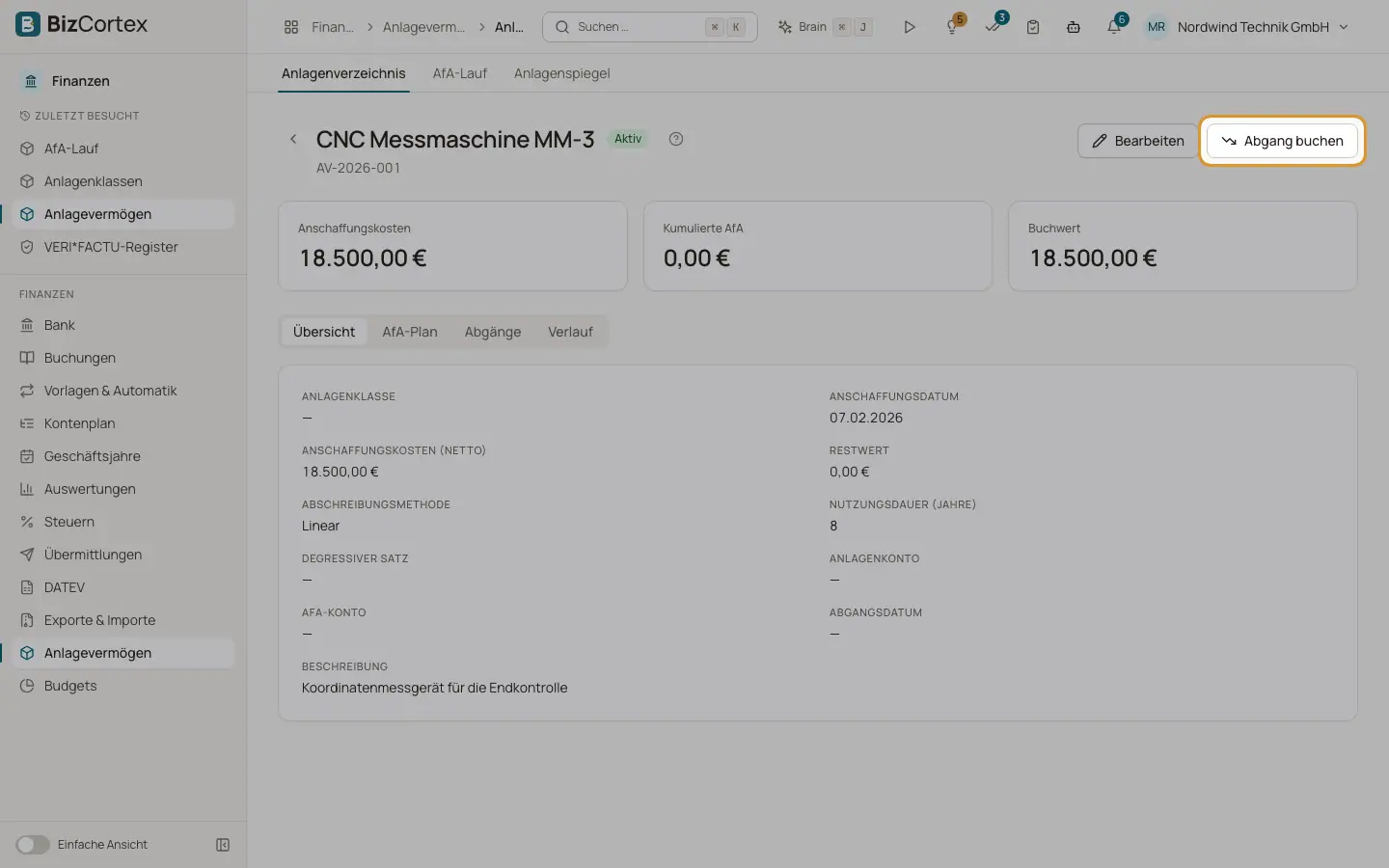Open the AfA-Plan tab
Viewport: 1389px width, 868px height.
click(410, 332)
